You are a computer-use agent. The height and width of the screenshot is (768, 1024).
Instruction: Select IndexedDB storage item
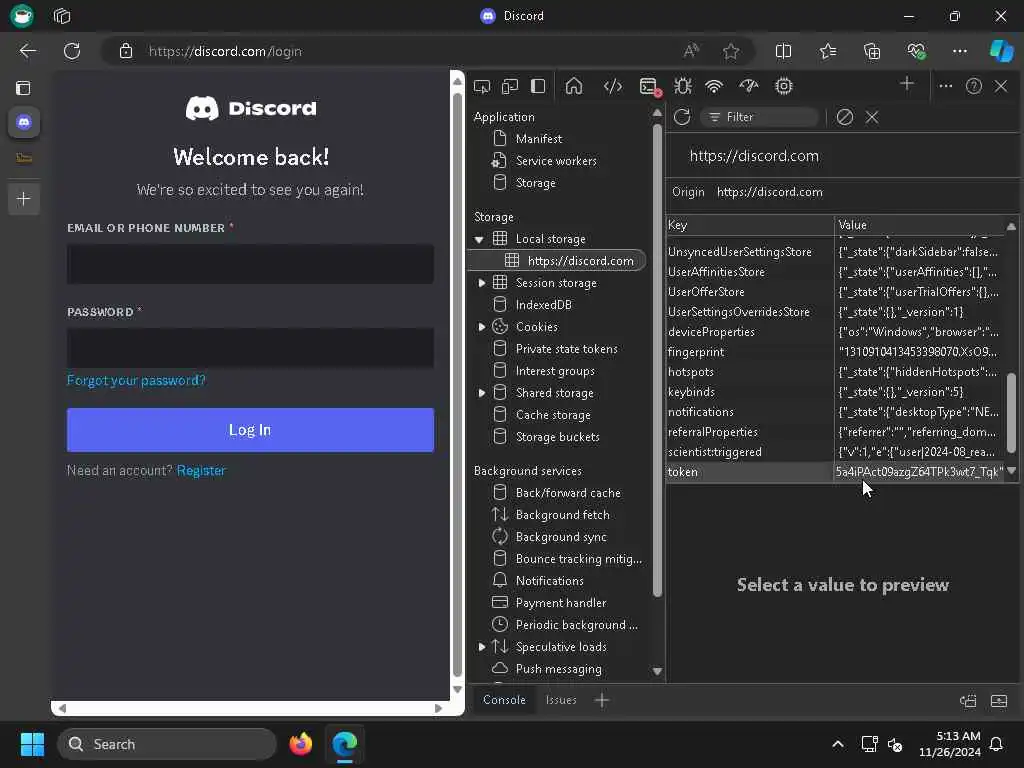click(543, 304)
